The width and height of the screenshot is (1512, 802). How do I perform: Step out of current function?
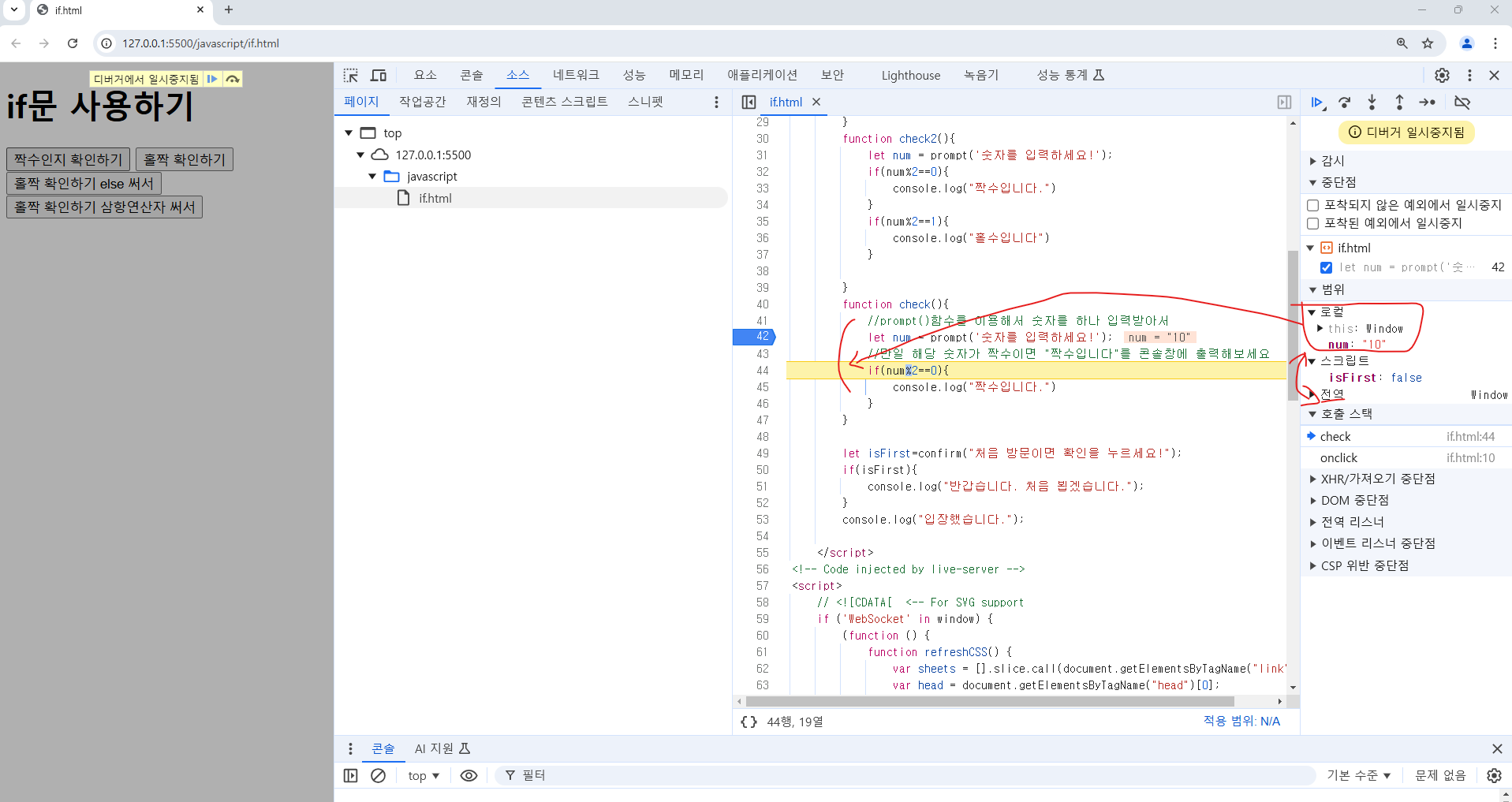click(x=1399, y=103)
